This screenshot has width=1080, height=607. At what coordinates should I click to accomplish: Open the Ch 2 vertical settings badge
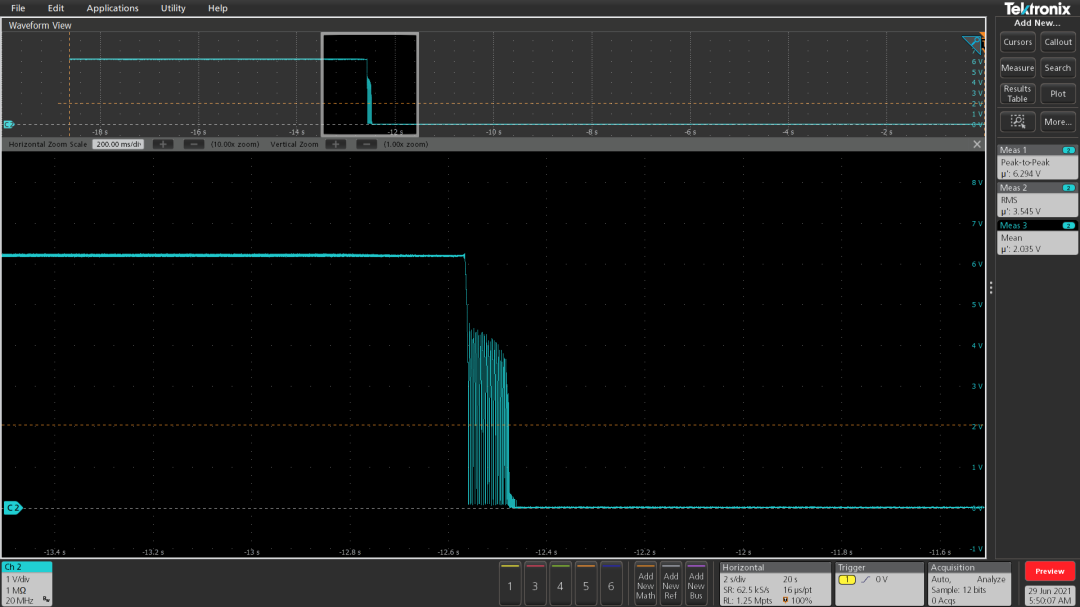(26, 583)
